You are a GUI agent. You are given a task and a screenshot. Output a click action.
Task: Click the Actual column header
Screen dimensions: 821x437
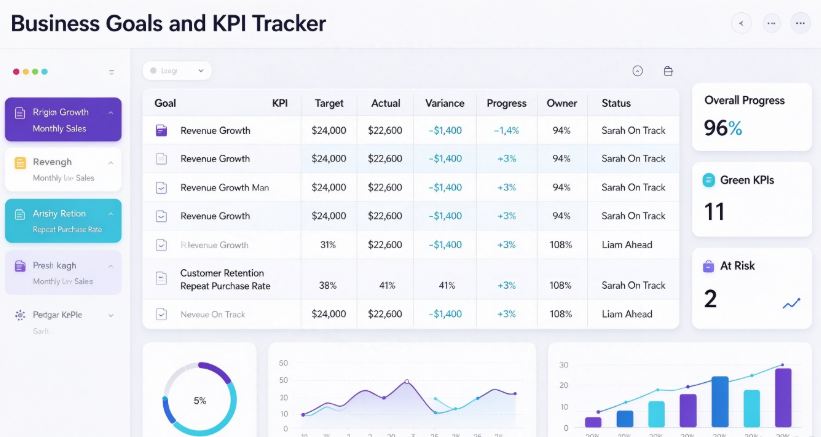[x=386, y=103]
